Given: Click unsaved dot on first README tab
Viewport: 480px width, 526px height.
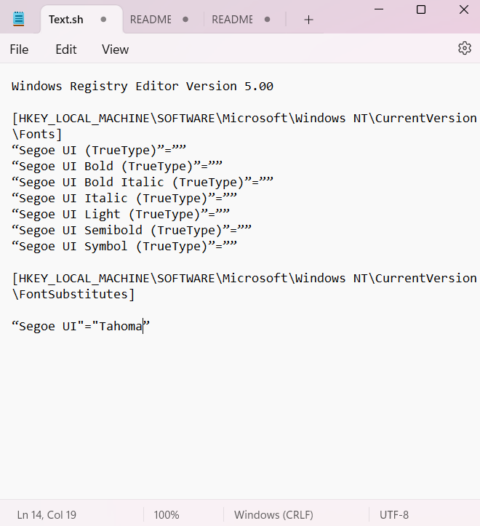Looking at the screenshot, I should [185, 19].
